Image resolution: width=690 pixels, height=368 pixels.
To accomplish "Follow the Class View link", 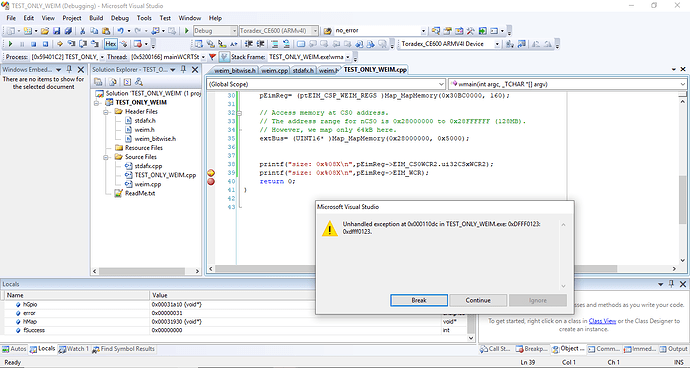I will pyautogui.click(x=602, y=321).
